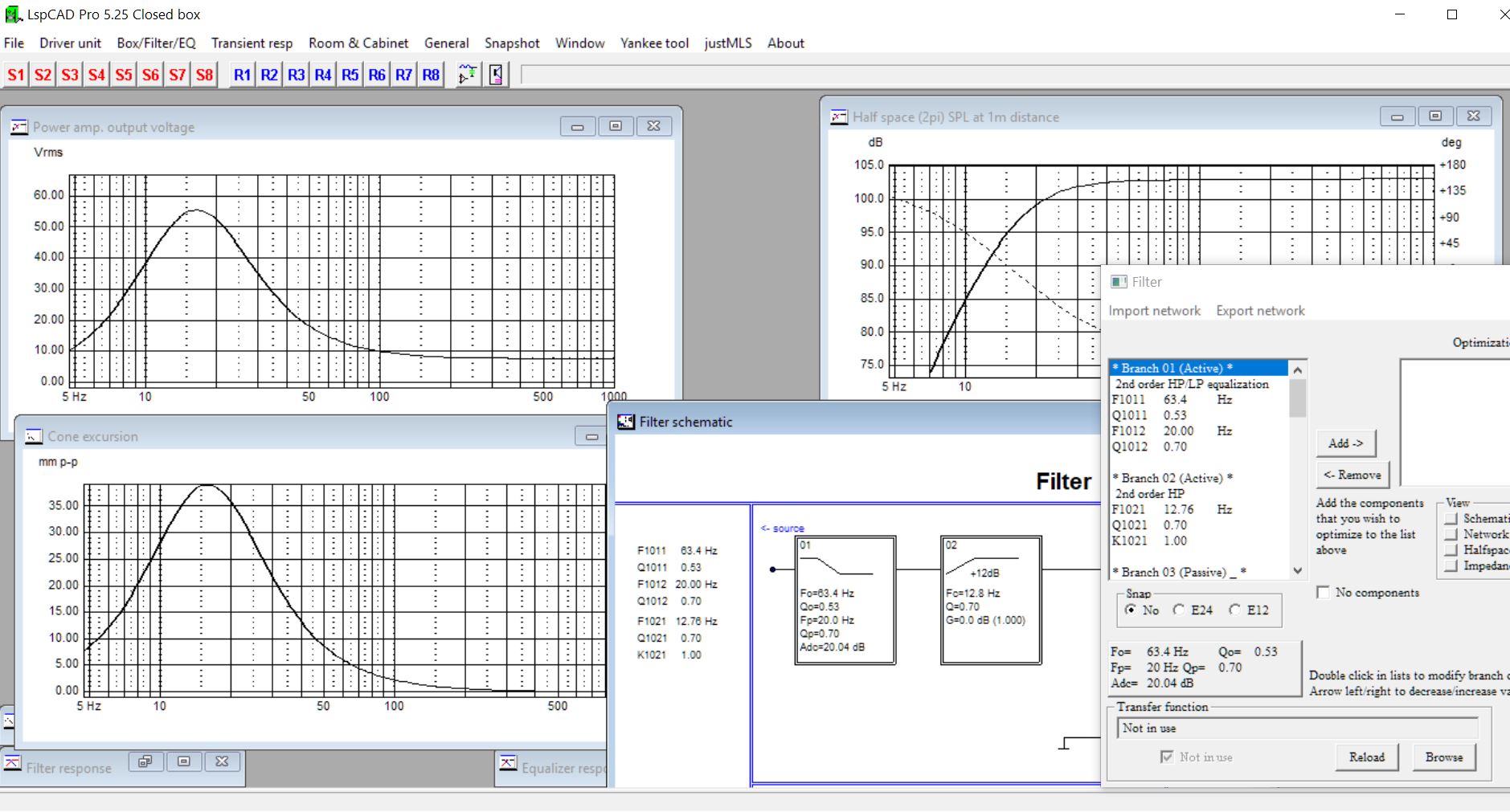This screenshot has width=1510, height=812.
Task: Toggle the No components checkbox
Action: point(1323,592)
